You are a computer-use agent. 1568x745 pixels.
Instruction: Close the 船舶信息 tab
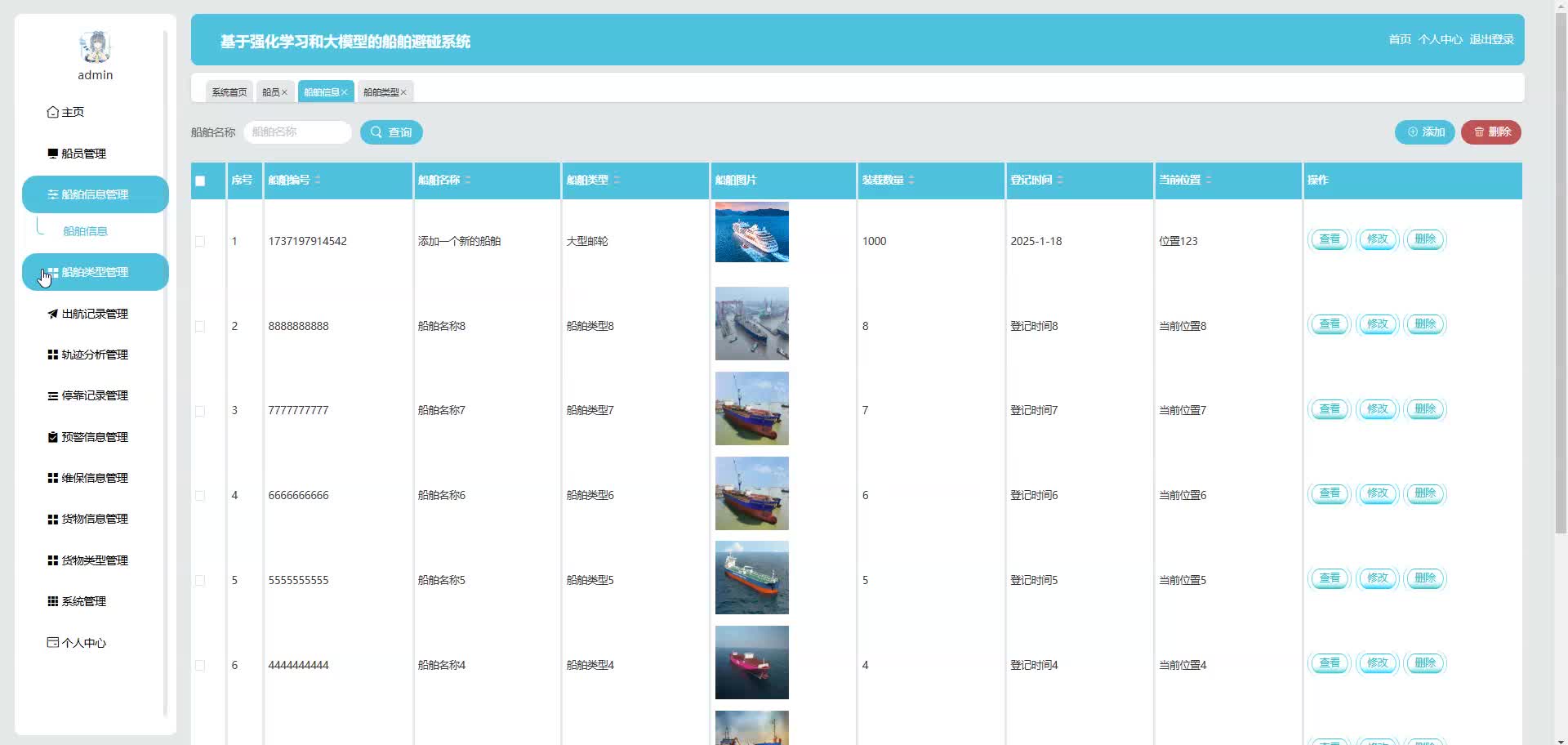(x=345, y=92)
